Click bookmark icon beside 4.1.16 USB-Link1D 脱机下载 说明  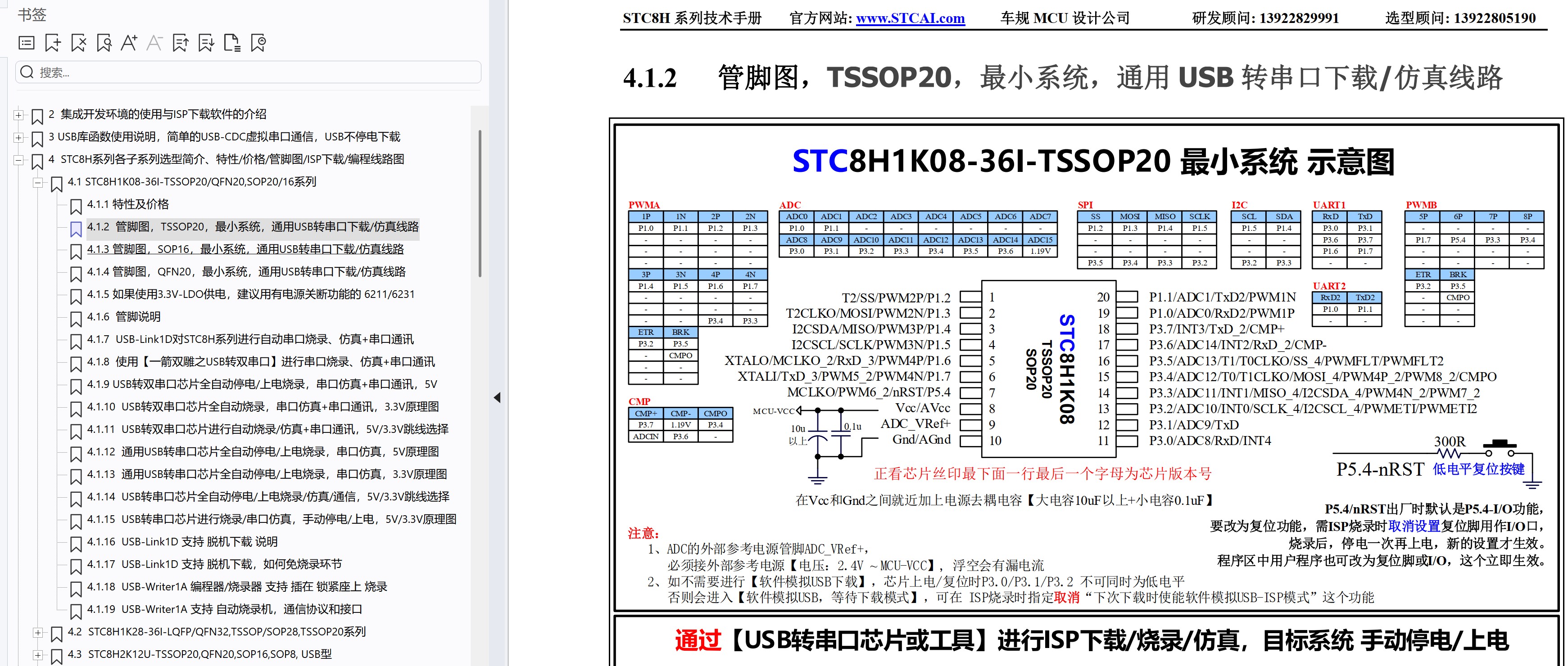coord(76,544)
